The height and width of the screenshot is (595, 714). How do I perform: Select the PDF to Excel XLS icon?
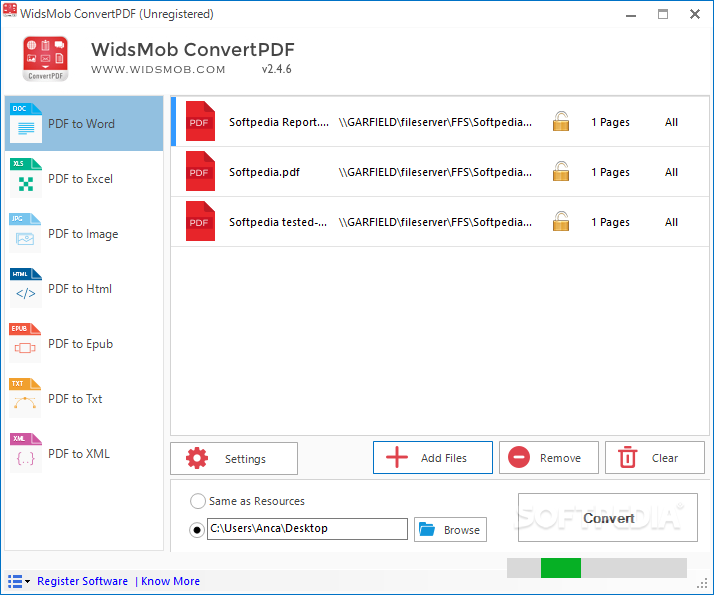click(26, 178)
